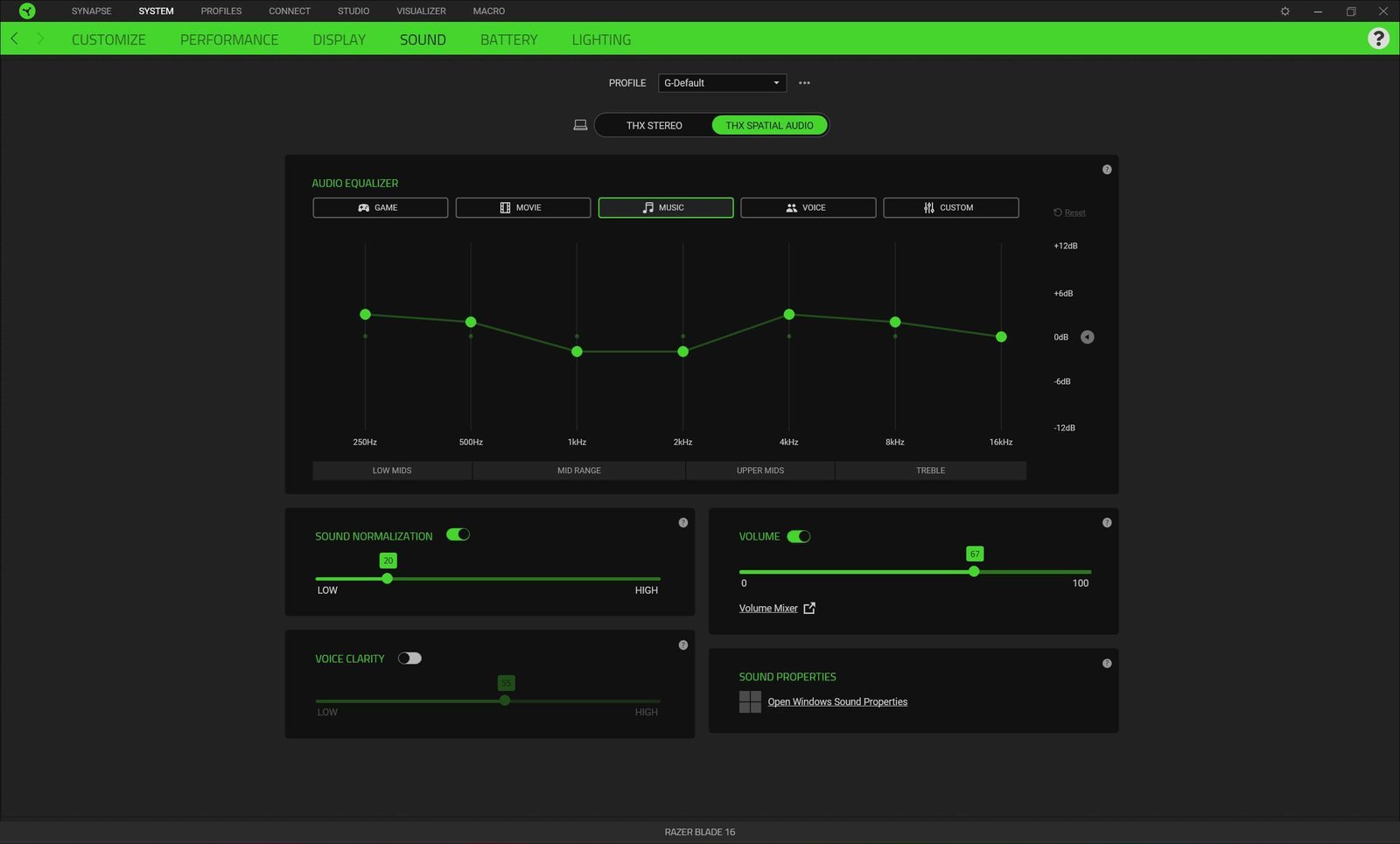Viewport: 1400px width, 844px height.
Task: Click the profile more options ellipsis
Action: pos(804,83)
